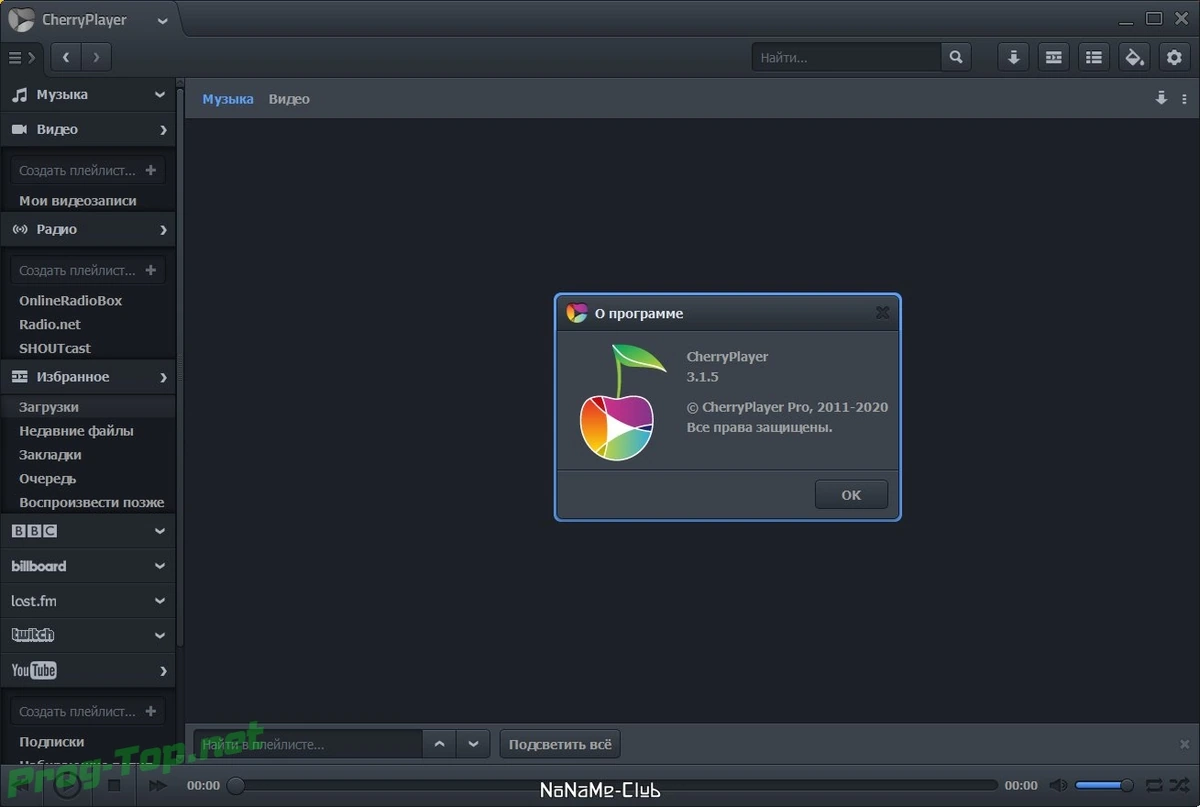The image size is (1200, 807).
Task: Click OK in the About dialog
Action: (x=851, y=495)
